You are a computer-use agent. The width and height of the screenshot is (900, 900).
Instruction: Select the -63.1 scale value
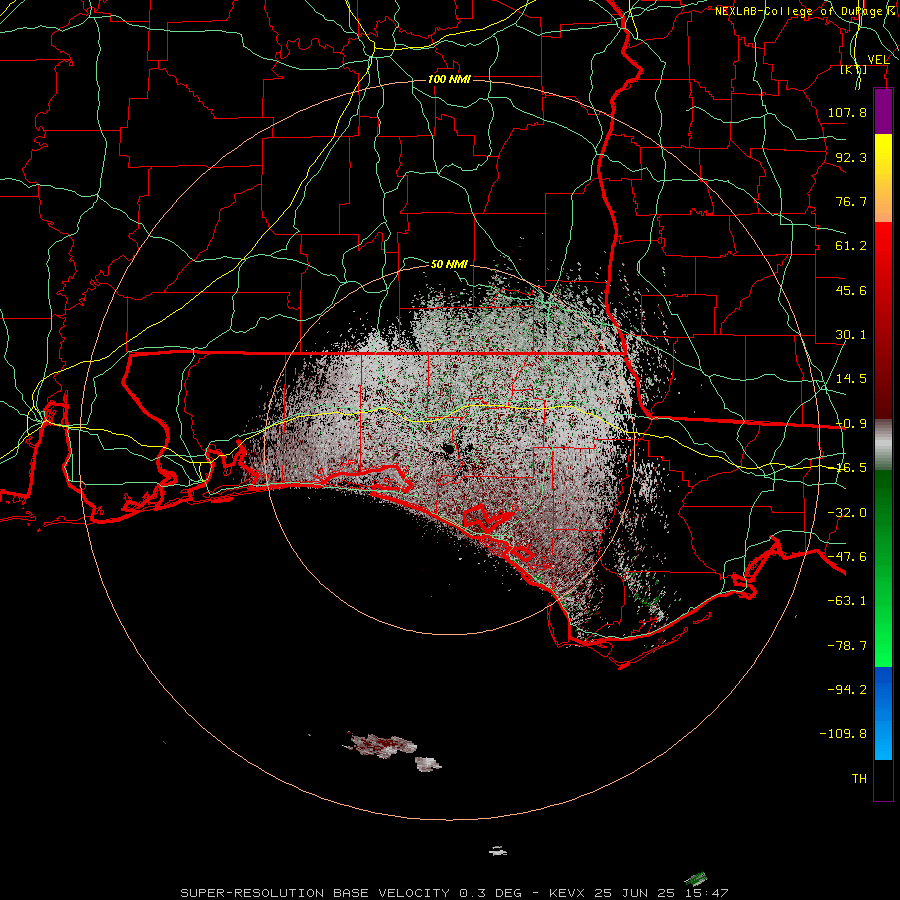[847, 601]
